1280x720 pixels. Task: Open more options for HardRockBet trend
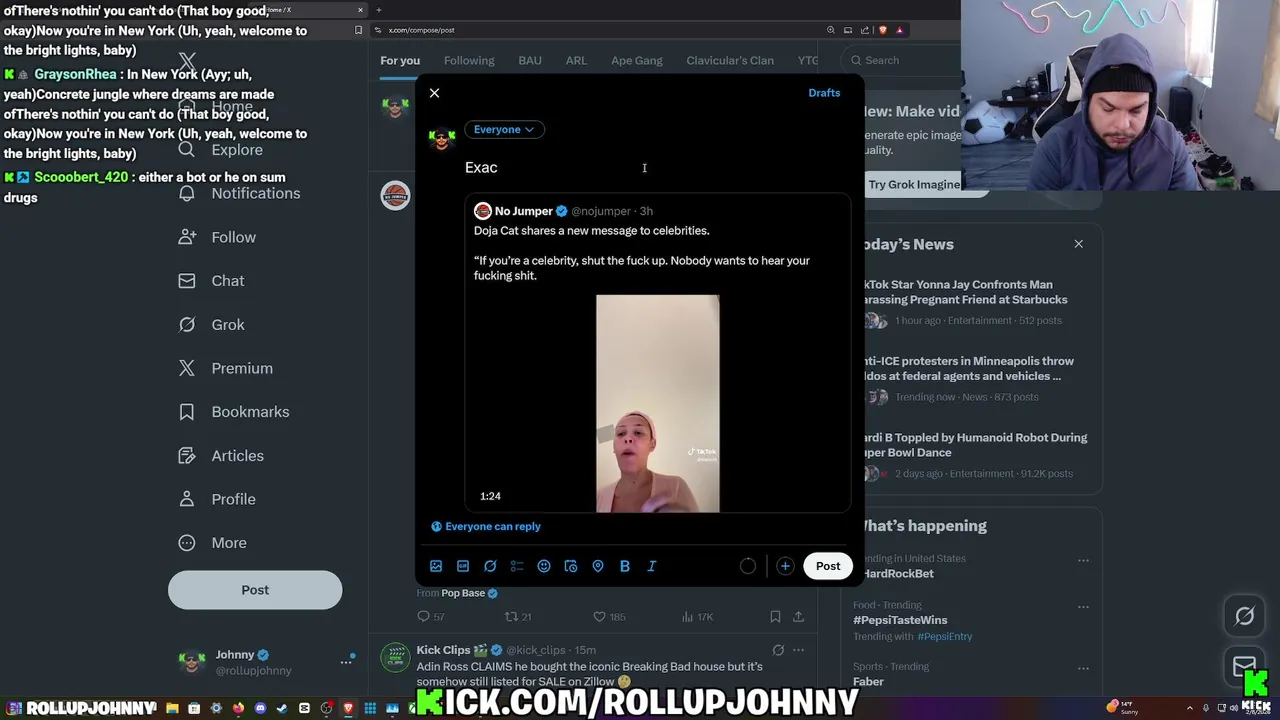(1083, 561)
